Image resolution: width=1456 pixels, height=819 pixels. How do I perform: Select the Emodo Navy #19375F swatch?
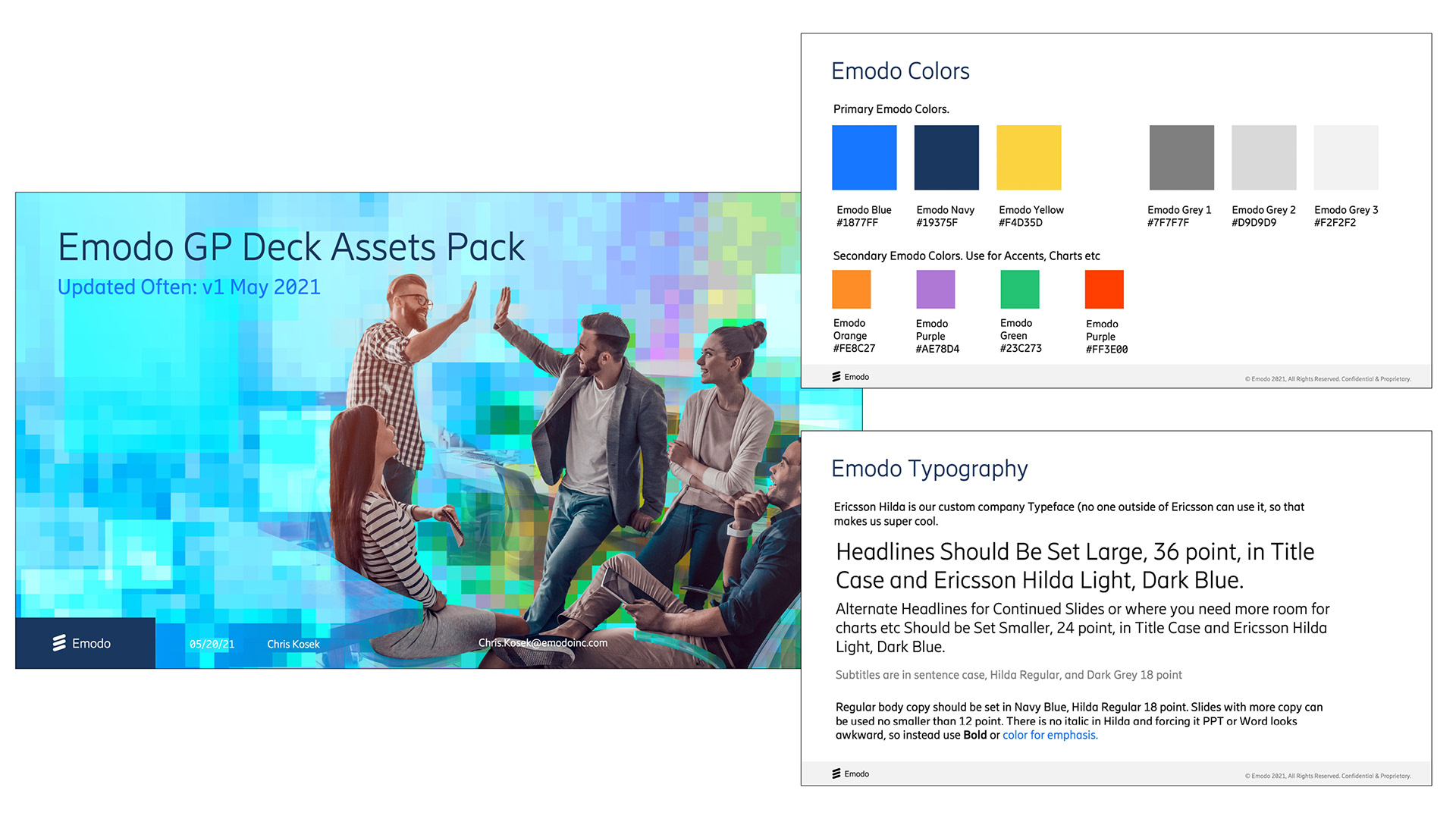946,158
